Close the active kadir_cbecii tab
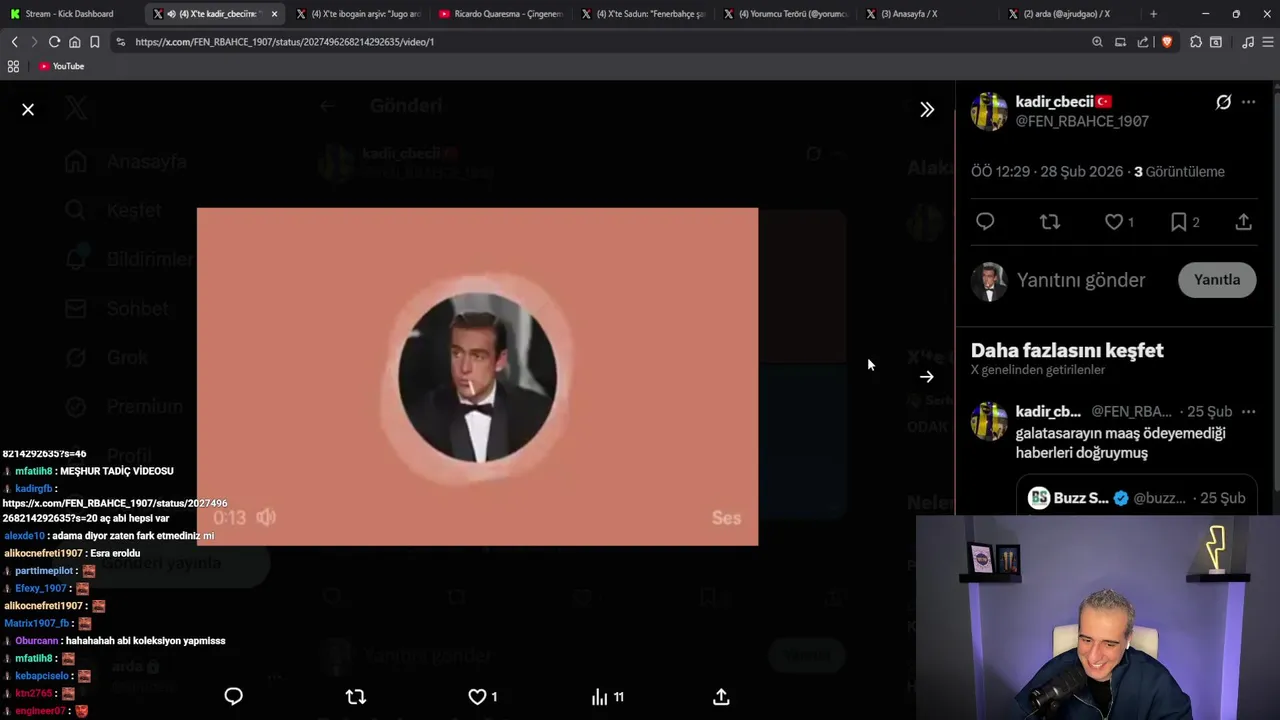This screenshot has height=720, width=1280. click(x=274, y=14)
